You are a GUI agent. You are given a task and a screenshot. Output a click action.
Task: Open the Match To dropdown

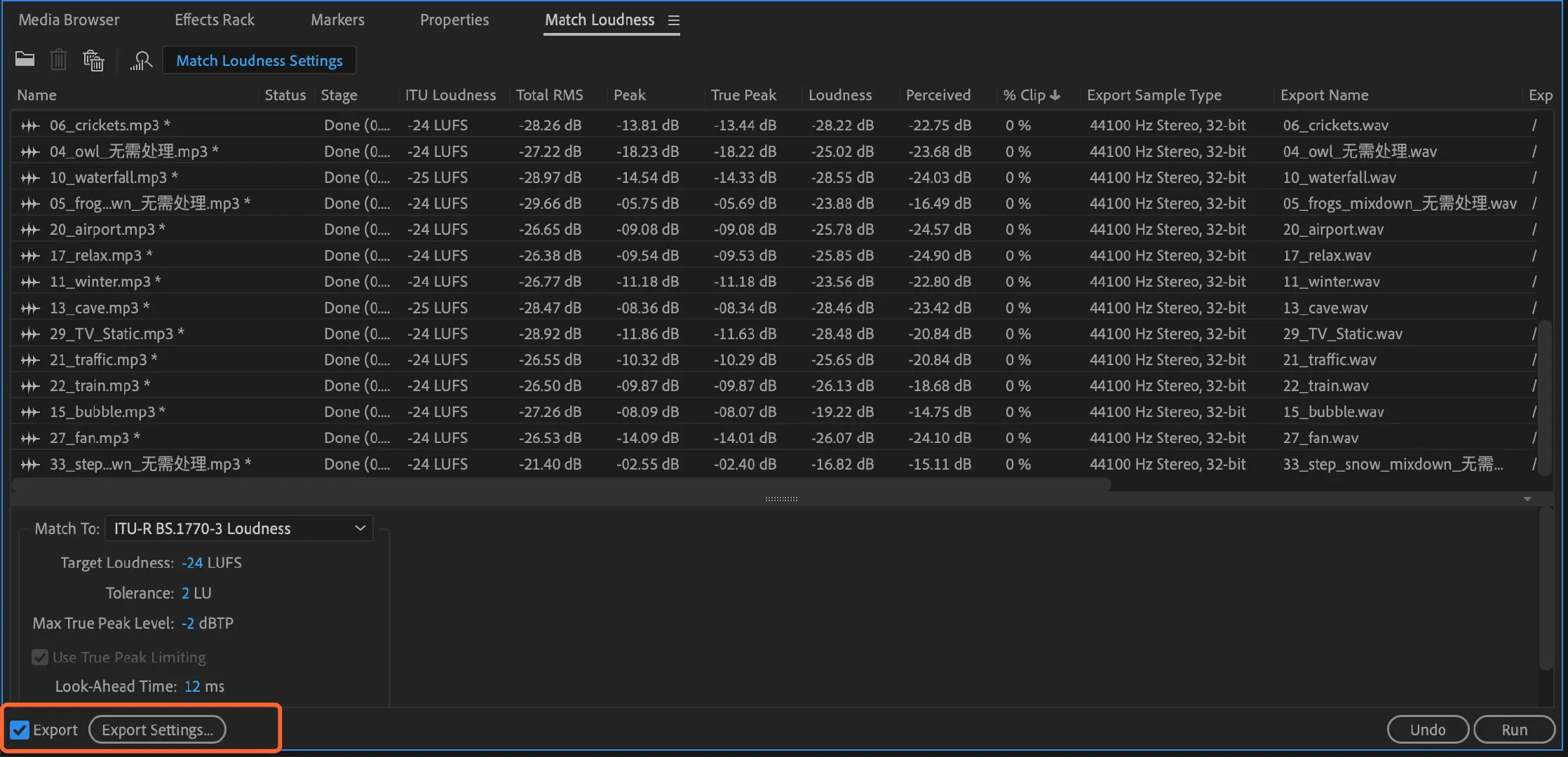(x=239, y=528)
